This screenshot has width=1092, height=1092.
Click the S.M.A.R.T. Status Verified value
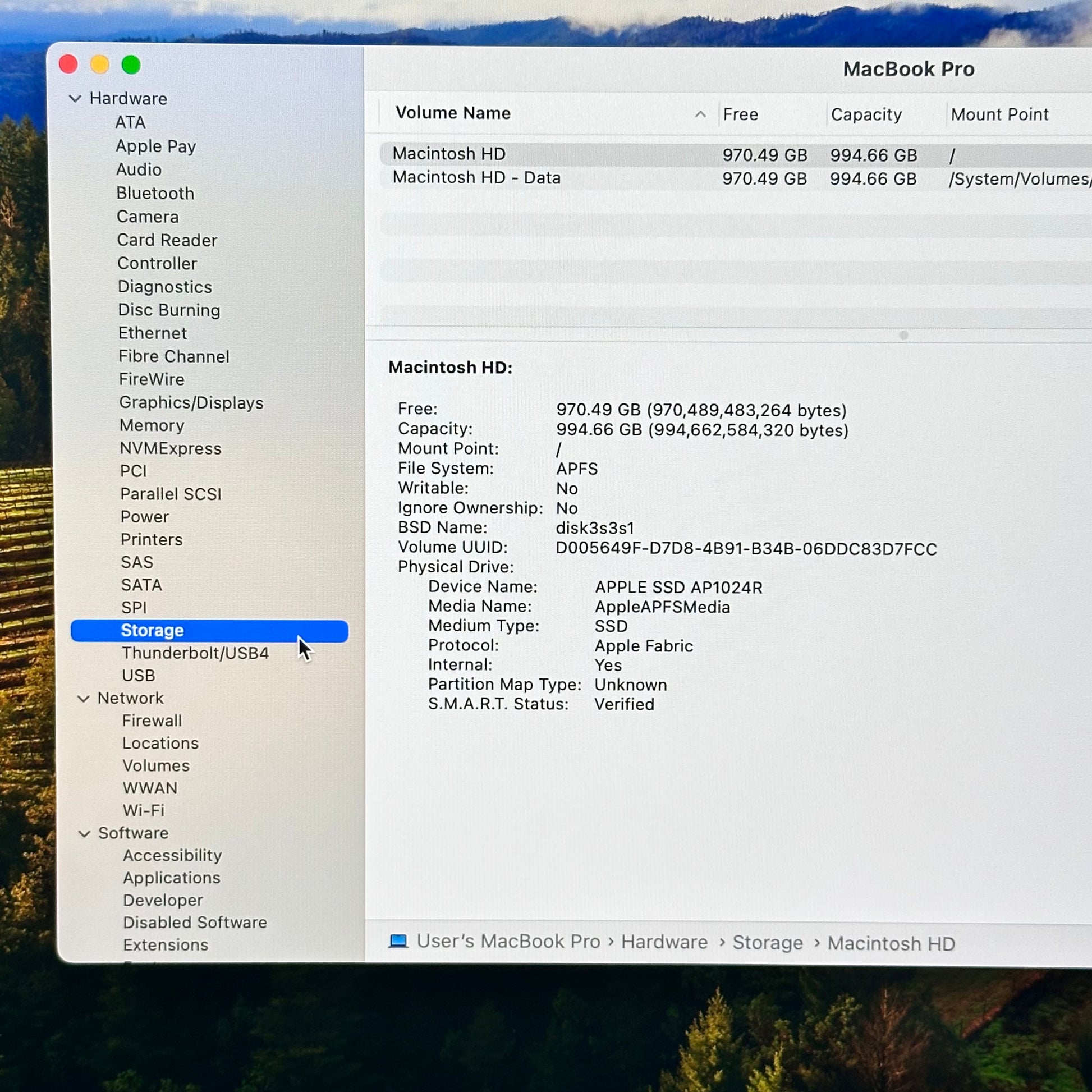pos(624,705)
